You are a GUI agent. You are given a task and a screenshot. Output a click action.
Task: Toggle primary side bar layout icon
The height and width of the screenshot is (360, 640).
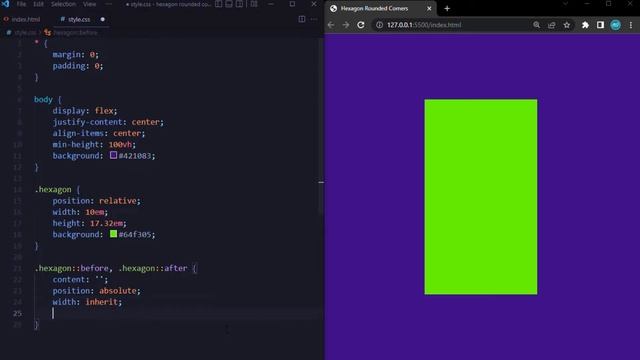point(219,4)
